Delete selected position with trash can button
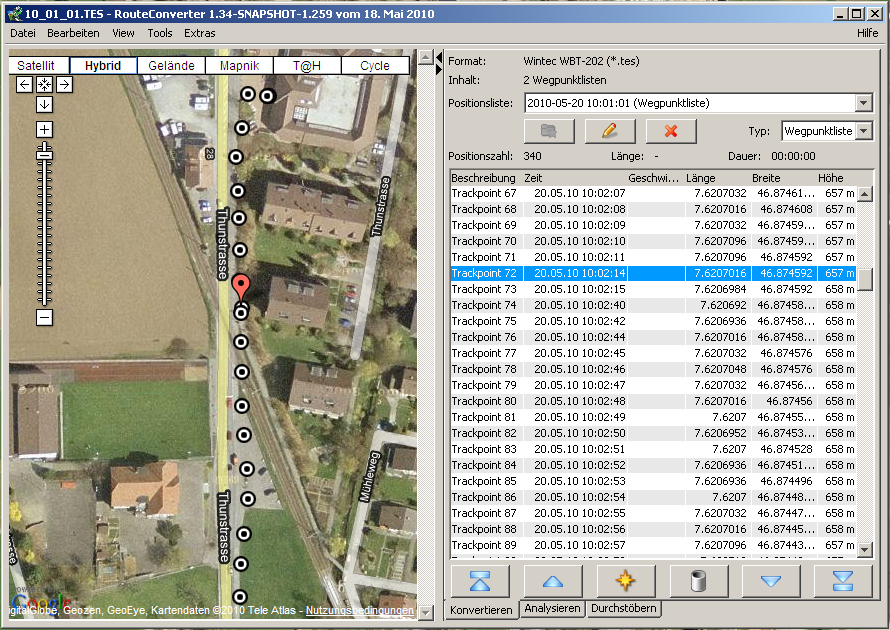Viewport: 890px width, 630px height. (697, 581)
